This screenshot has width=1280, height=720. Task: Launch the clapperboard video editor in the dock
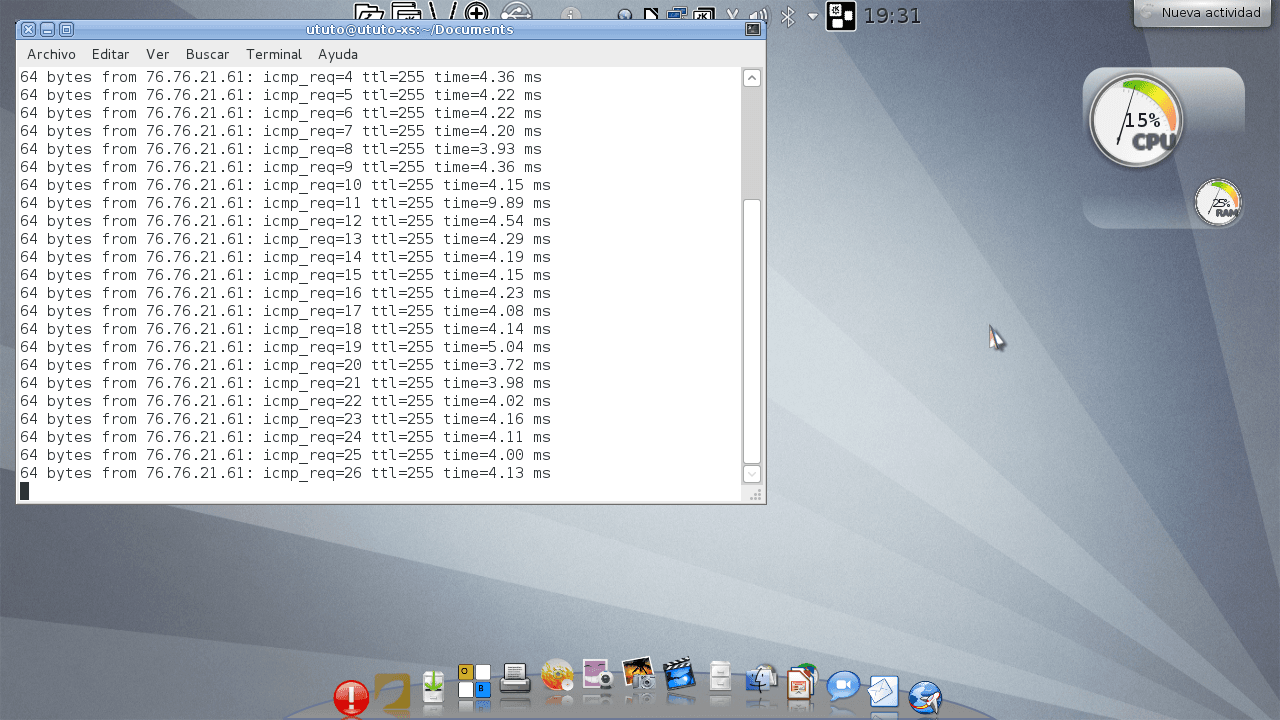[679, 674]
